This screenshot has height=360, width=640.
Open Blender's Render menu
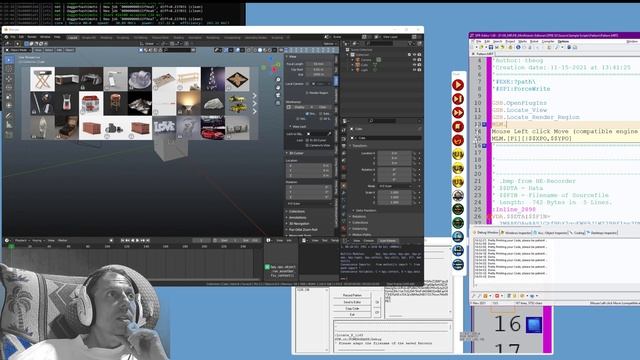click(x=32, y=37)
